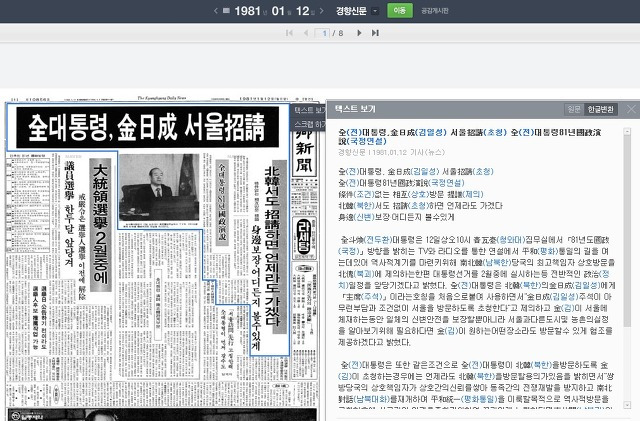
Task: Click the 身邊보장 어디든지 볼수있게 subheadline
Action: click(256, 287)
